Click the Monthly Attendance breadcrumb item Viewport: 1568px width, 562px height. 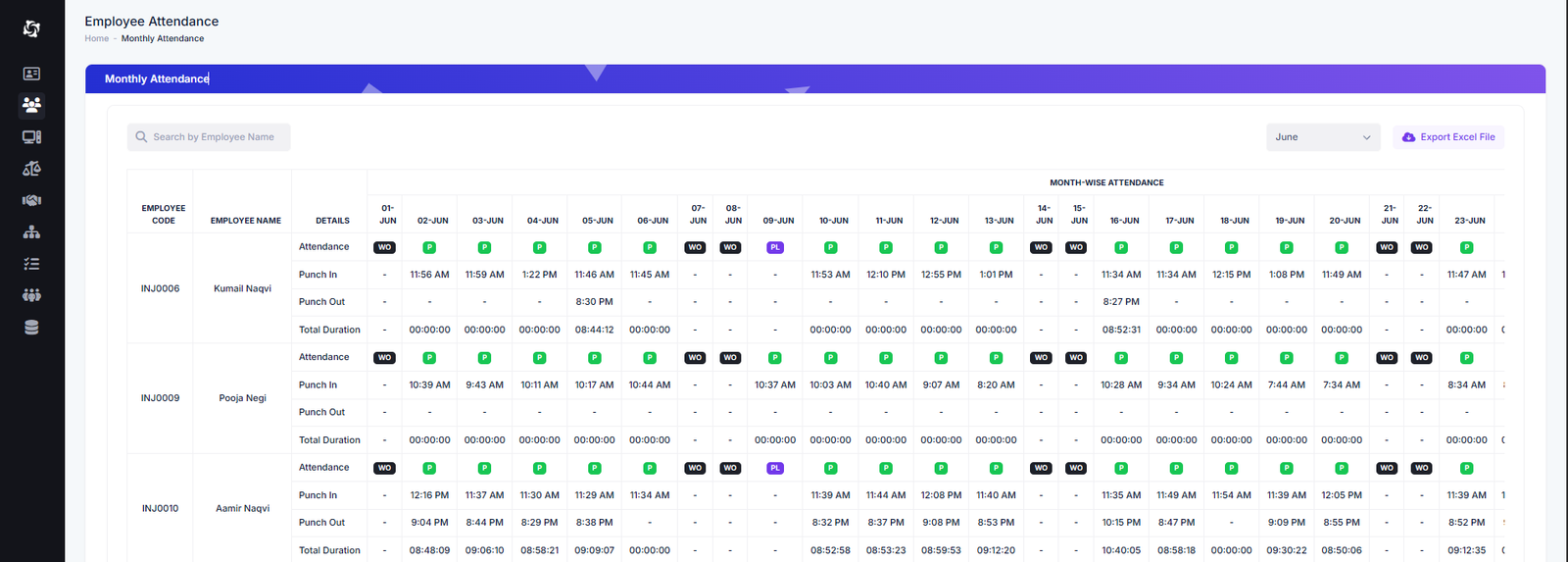tap(163, 39)
